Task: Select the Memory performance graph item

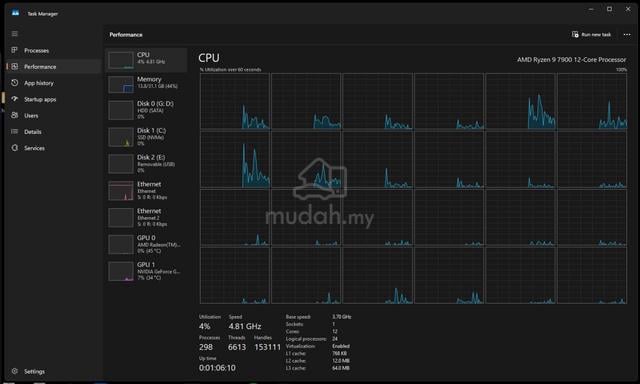Action: coord(146,84)
